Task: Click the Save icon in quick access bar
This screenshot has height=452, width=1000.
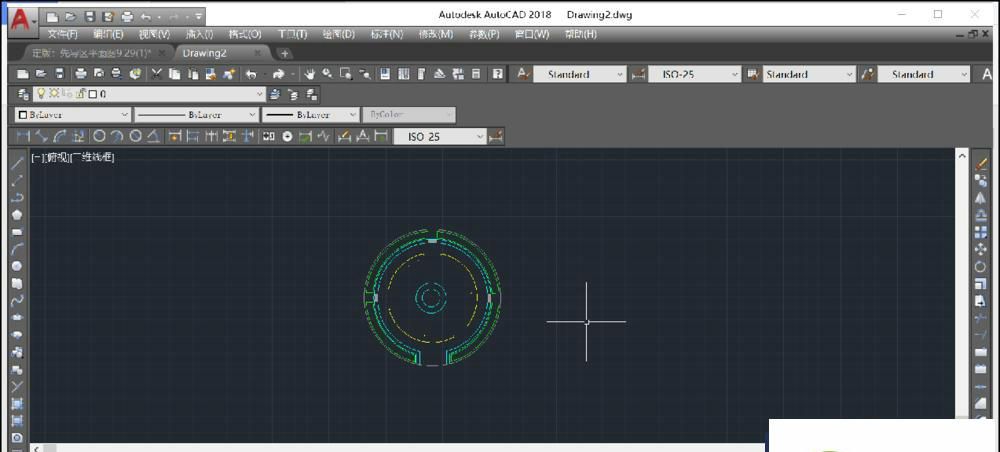Action: 90,16
